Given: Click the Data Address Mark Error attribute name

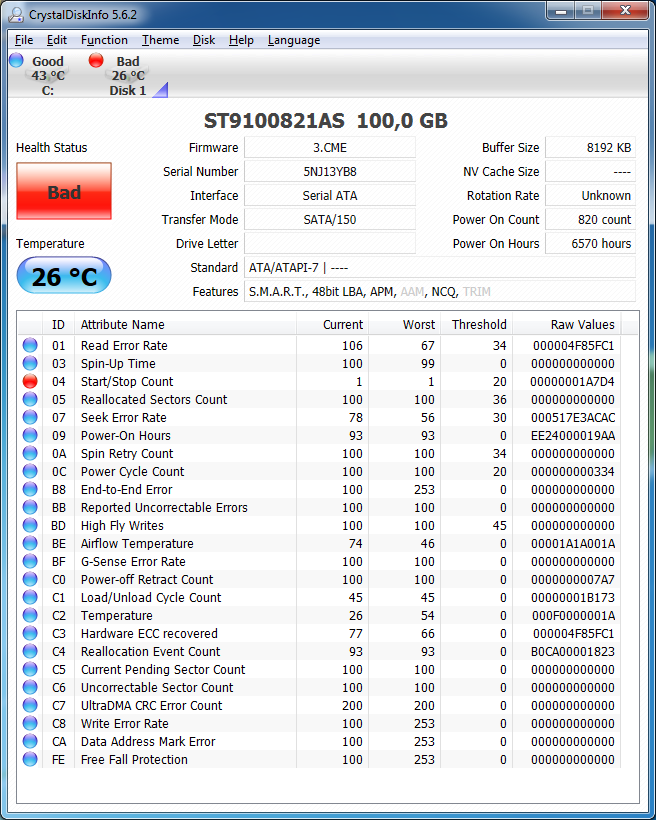Looking at the screenshot, I should 148,741.
